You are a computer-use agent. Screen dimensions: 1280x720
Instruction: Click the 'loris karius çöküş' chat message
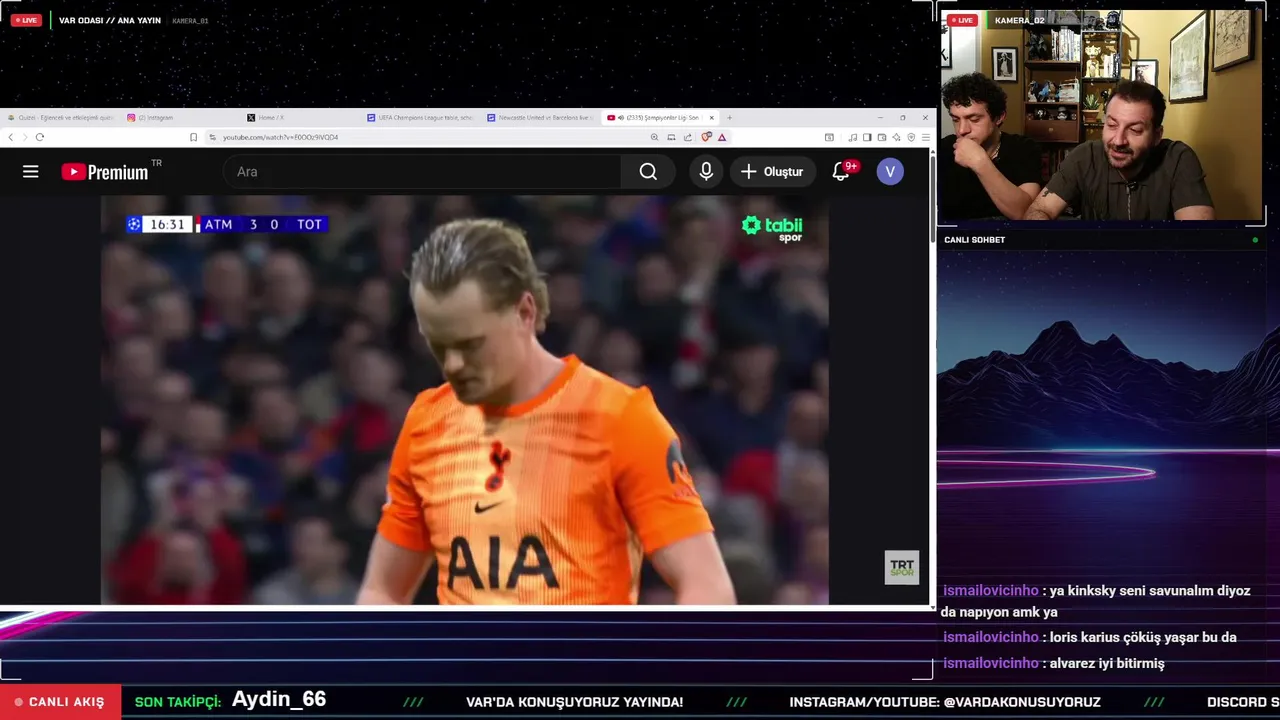[x=1090, y=637]
